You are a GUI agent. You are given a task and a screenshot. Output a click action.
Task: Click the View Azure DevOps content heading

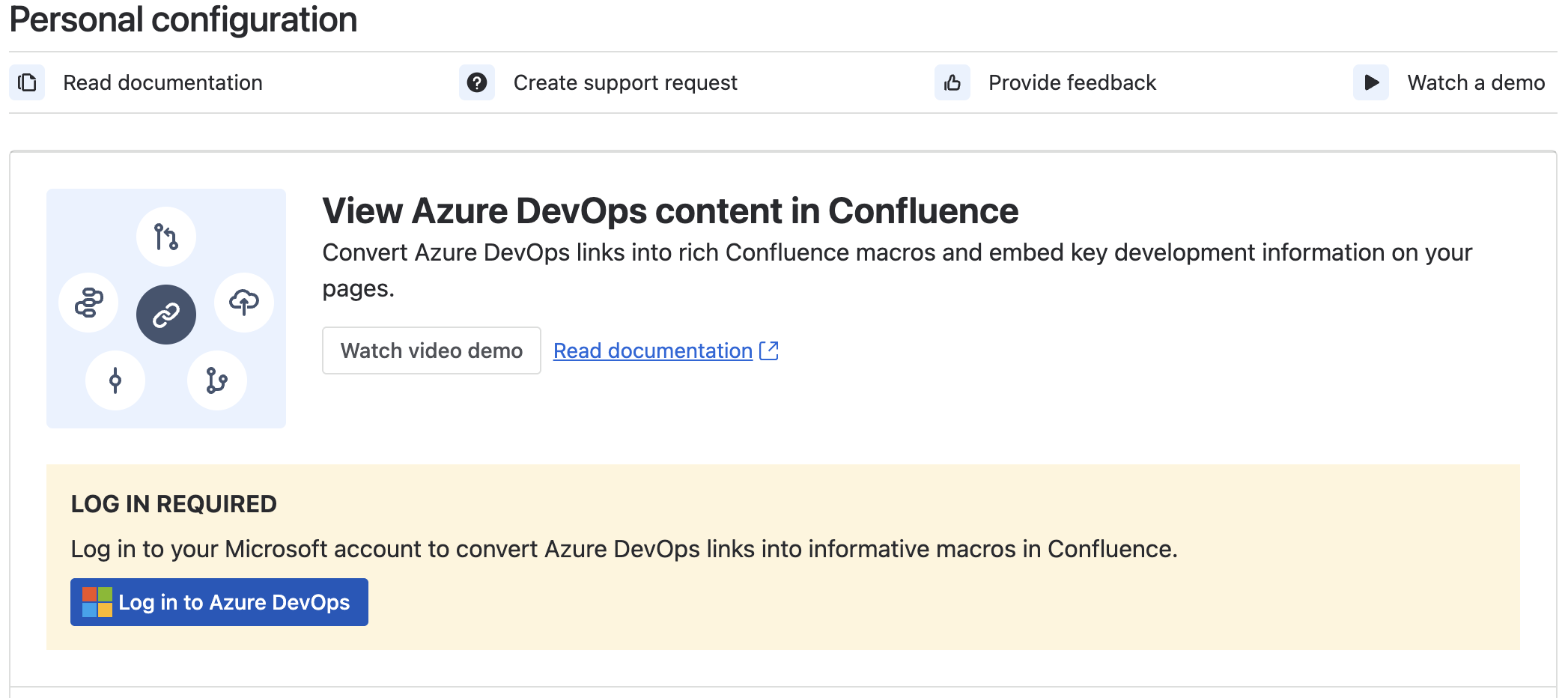pyautogui.click(x=670, y=211)
